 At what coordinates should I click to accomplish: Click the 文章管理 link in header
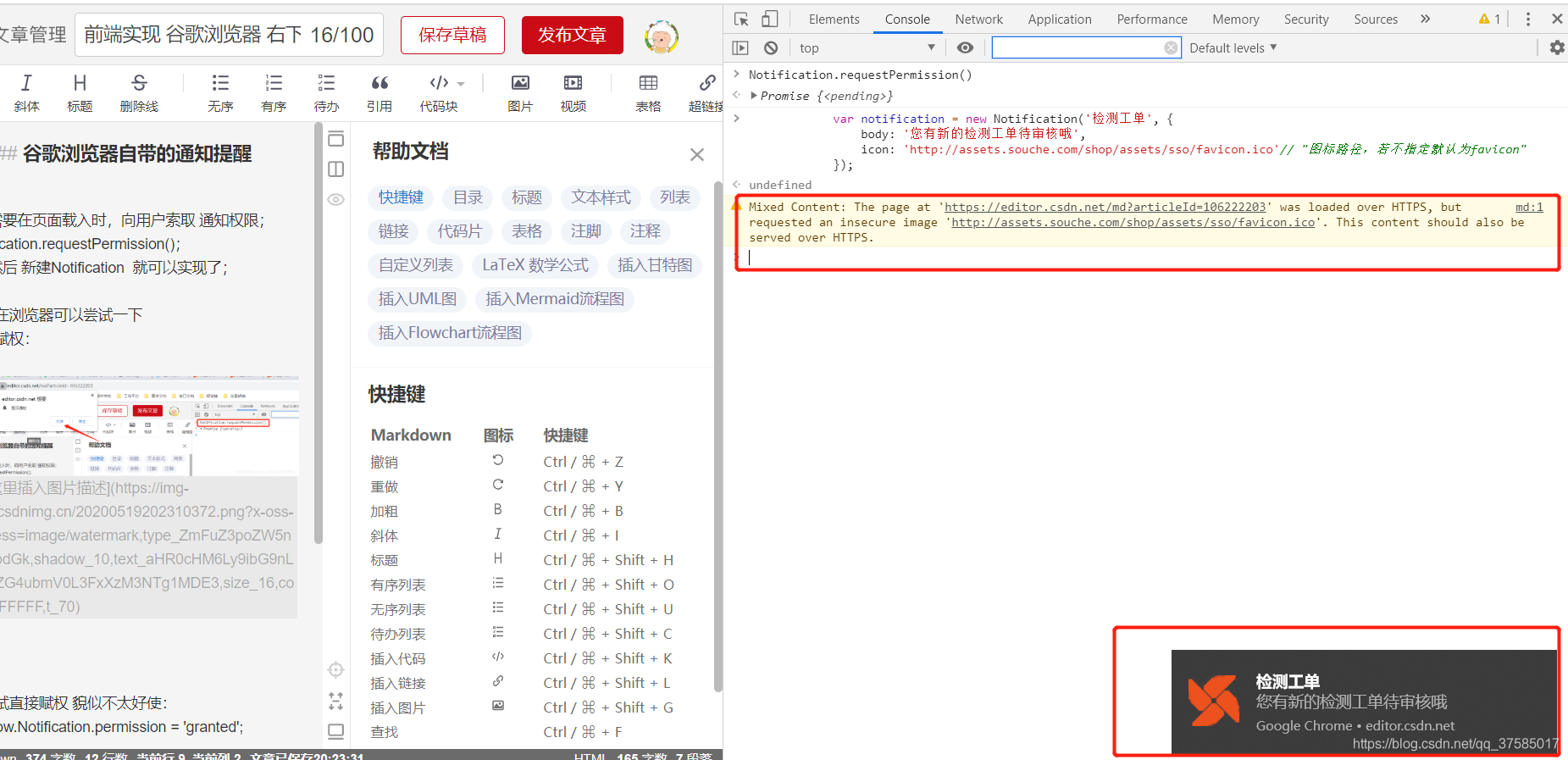tap(33, 35)
